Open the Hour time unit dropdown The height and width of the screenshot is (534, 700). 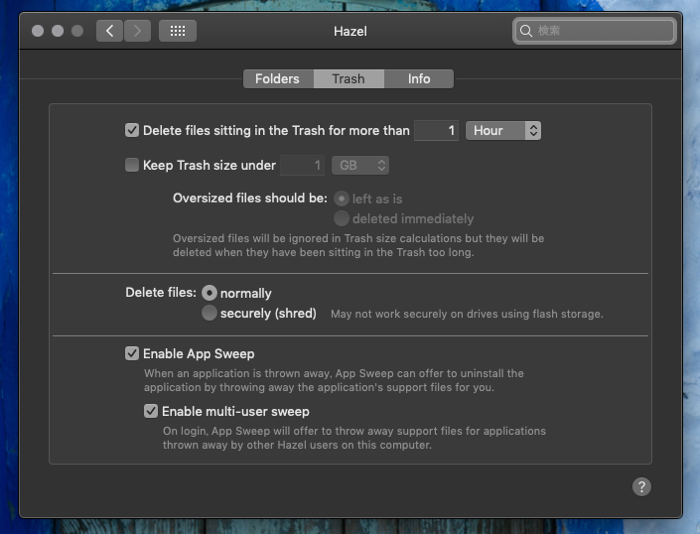(x=503, y=130)
